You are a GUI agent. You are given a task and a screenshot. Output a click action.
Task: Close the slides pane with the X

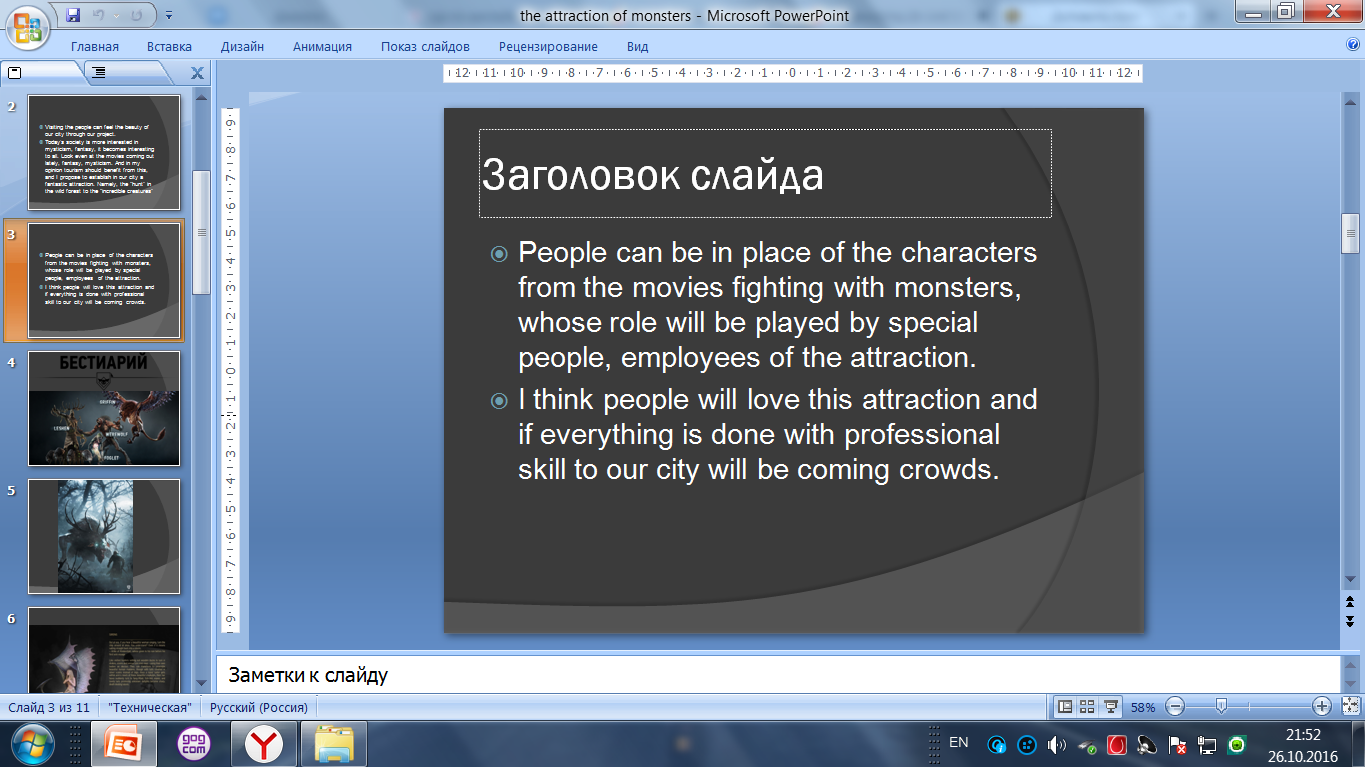(197, 72)
